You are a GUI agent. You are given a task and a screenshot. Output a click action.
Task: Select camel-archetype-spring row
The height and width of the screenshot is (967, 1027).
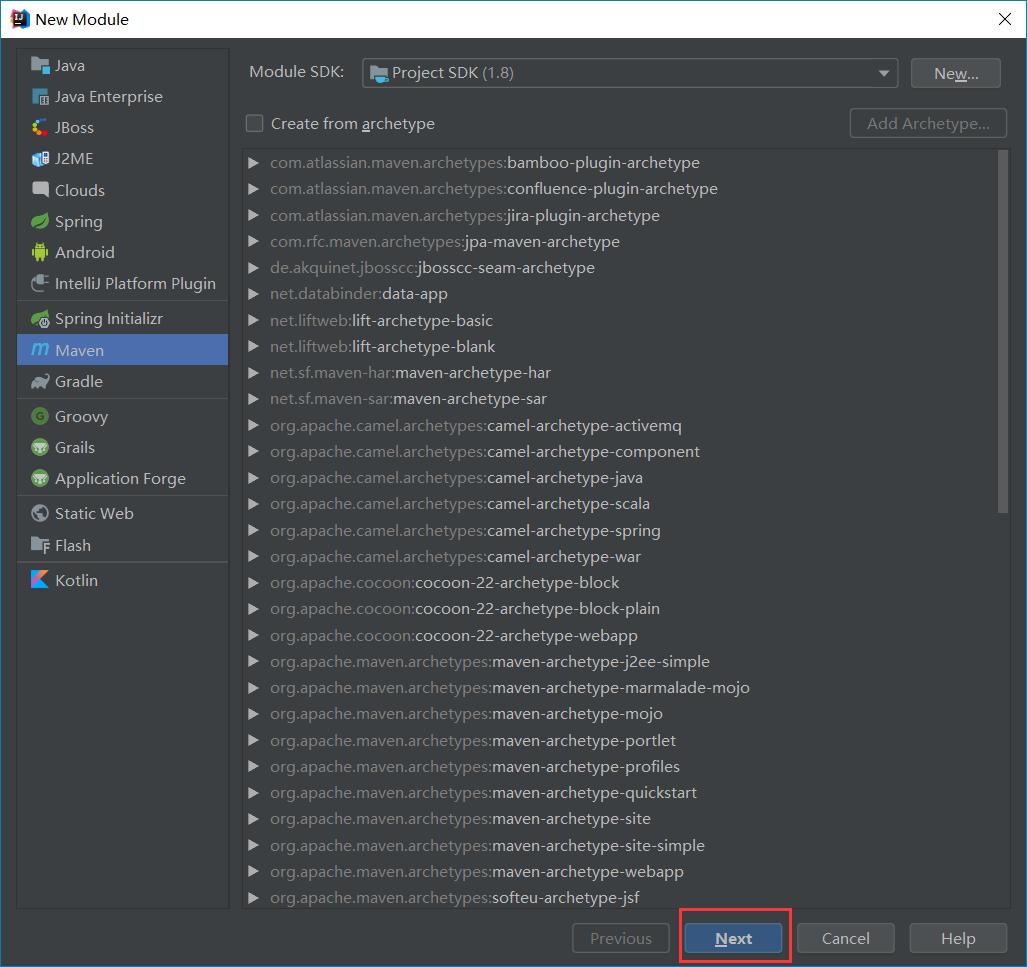(619, 531)
